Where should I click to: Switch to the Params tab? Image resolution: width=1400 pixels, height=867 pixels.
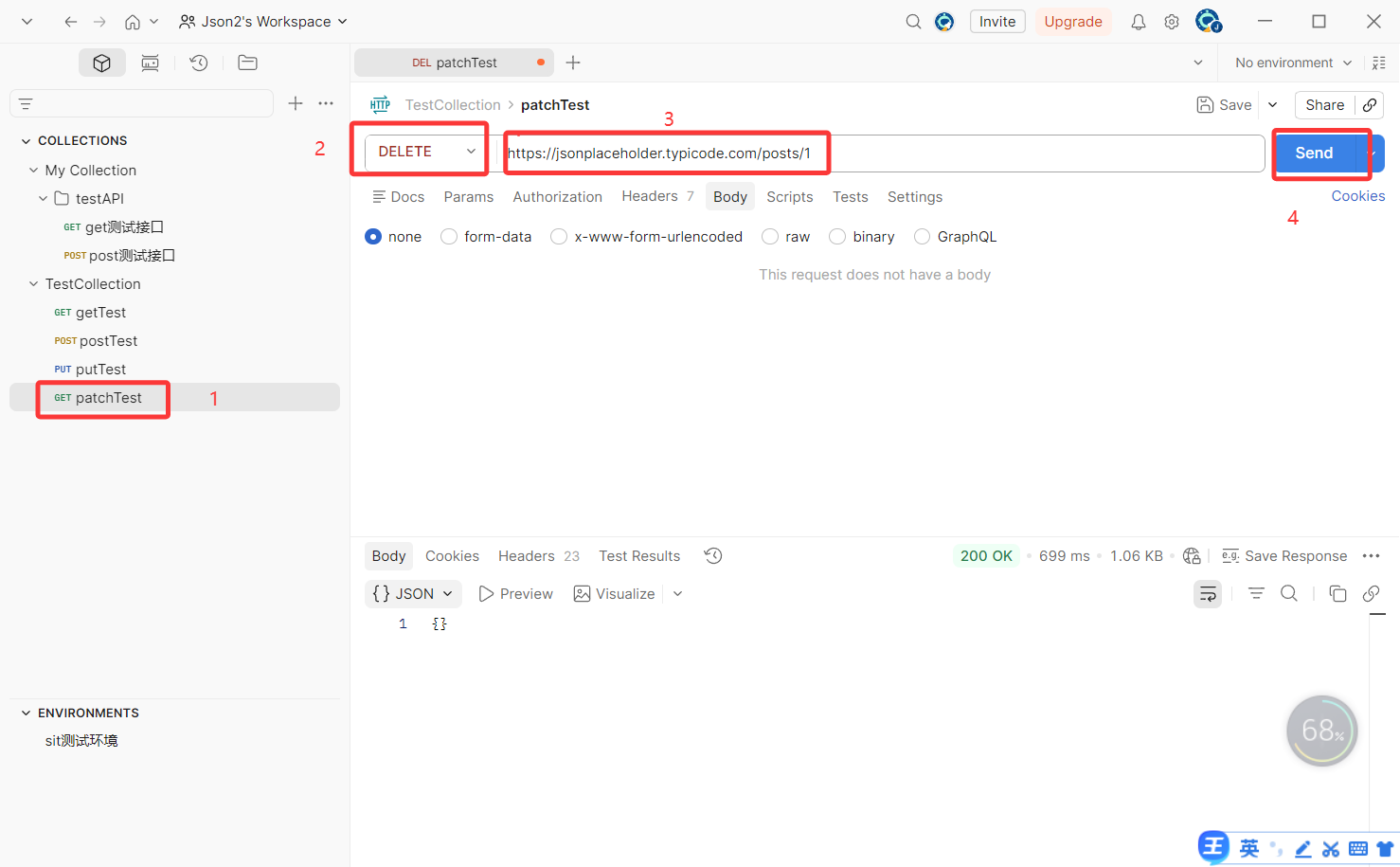click(468, 197)
